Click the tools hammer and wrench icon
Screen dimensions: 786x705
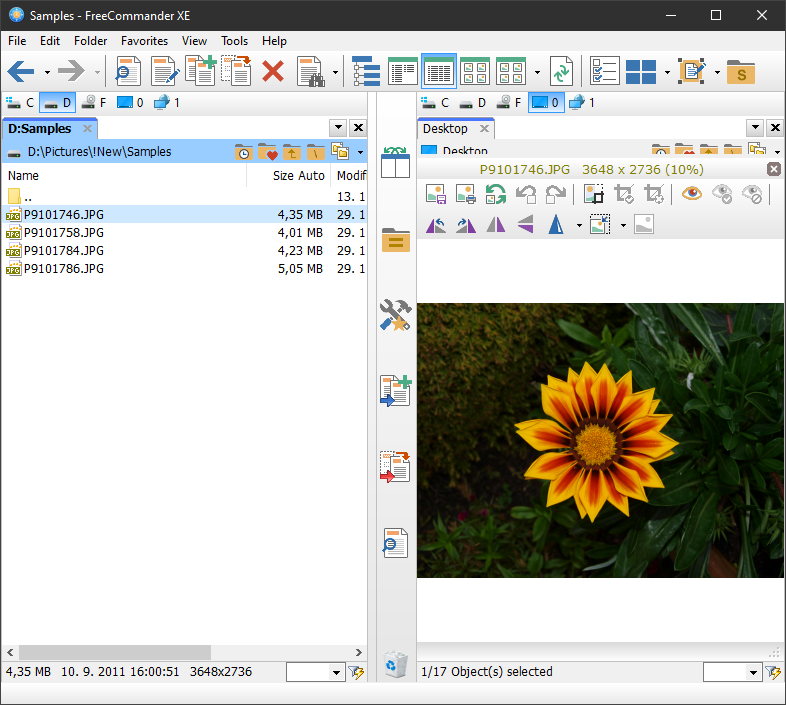[x=395, y=315]
